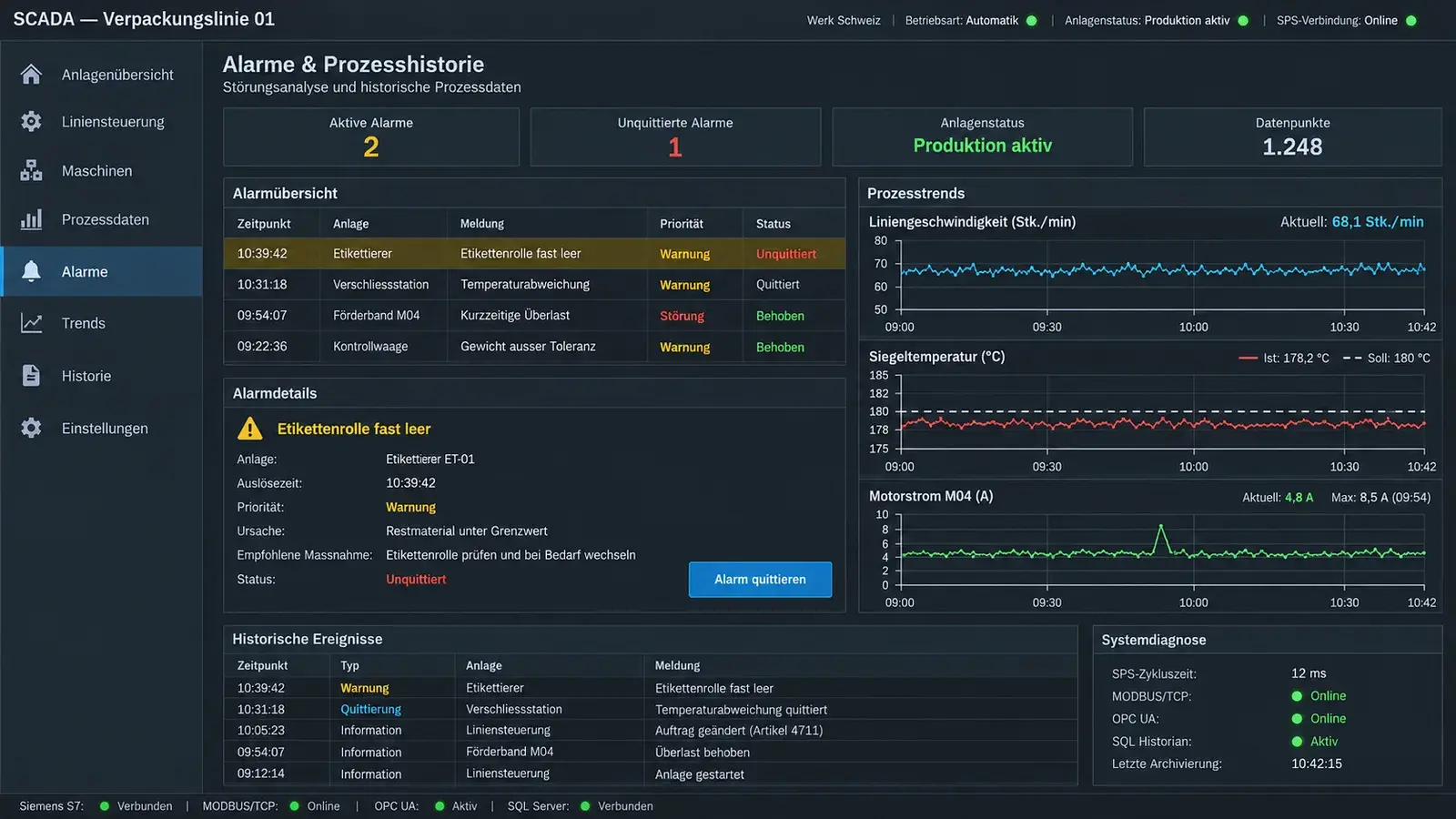The image size is (1456, 819).
Task: Click the Zeitpunkt header in Alarmübersicht
Action: [264, 224]
